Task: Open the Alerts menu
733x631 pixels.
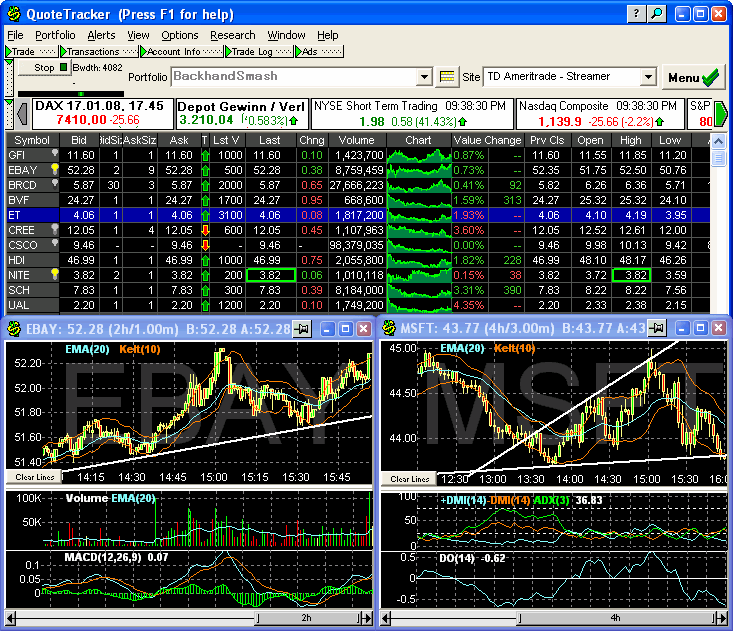Action: tap(101, 35)
